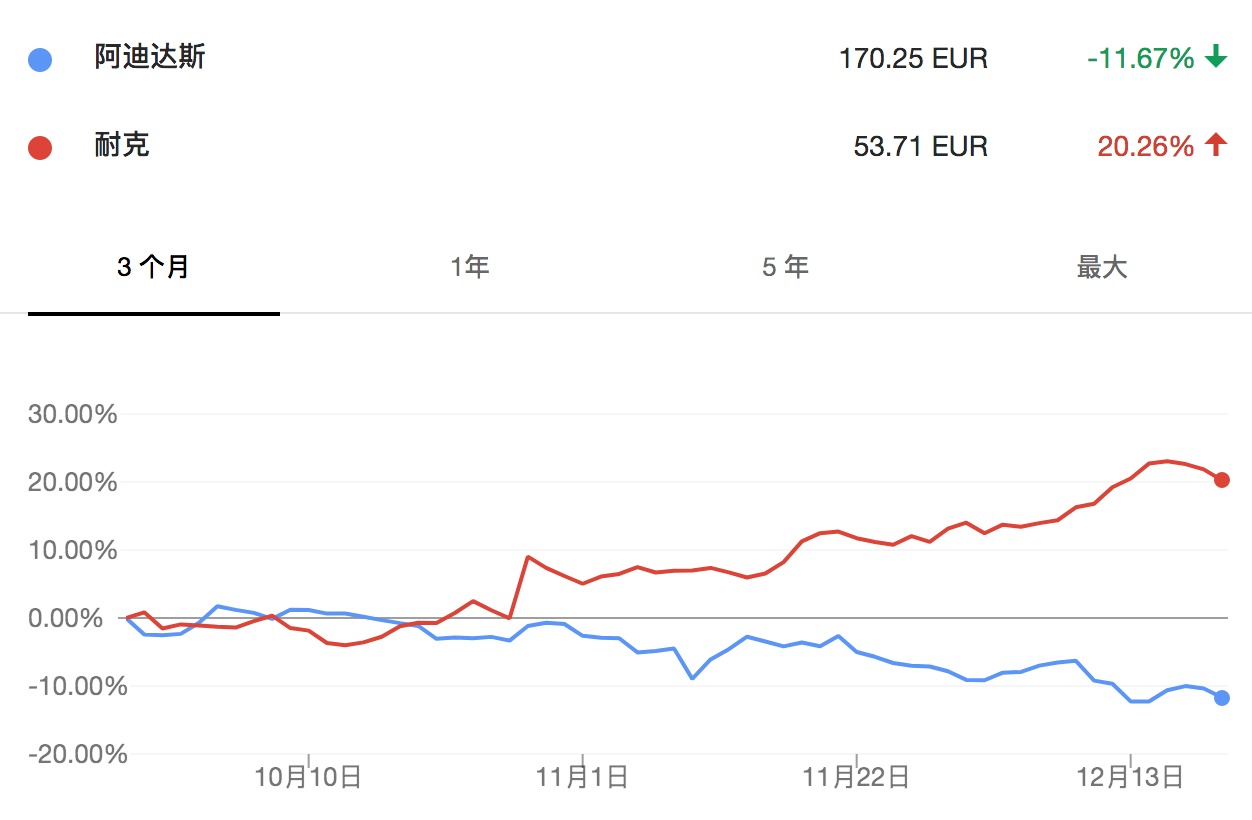Click the -11.67% change value
The width and height of the screenshot is (1252, 820).
(1141, 59)
